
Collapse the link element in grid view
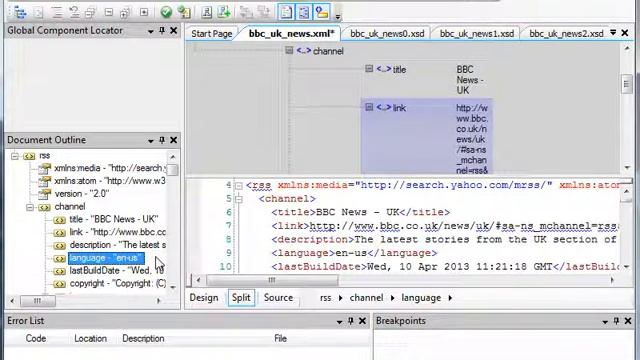pyautogui.click(x=369, y=107)
